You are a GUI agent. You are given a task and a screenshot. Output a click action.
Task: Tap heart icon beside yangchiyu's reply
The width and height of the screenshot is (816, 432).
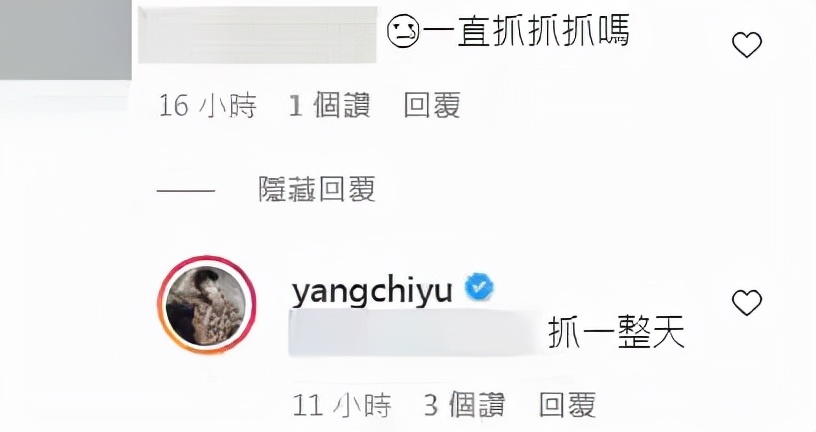(x=747, y=303)
